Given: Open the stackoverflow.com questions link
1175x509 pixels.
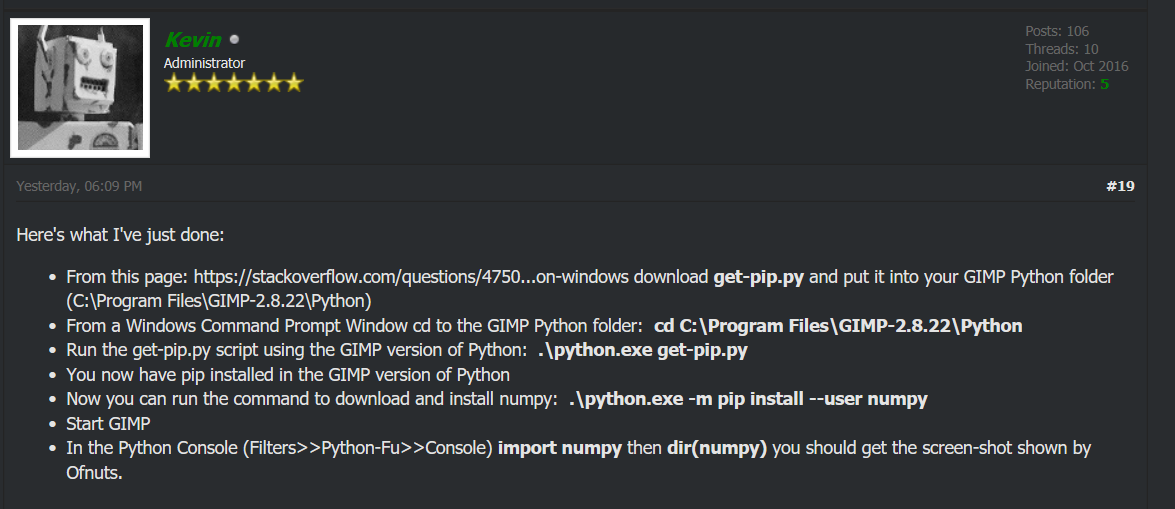Looking at the screenshot, I should click(411, 277).
